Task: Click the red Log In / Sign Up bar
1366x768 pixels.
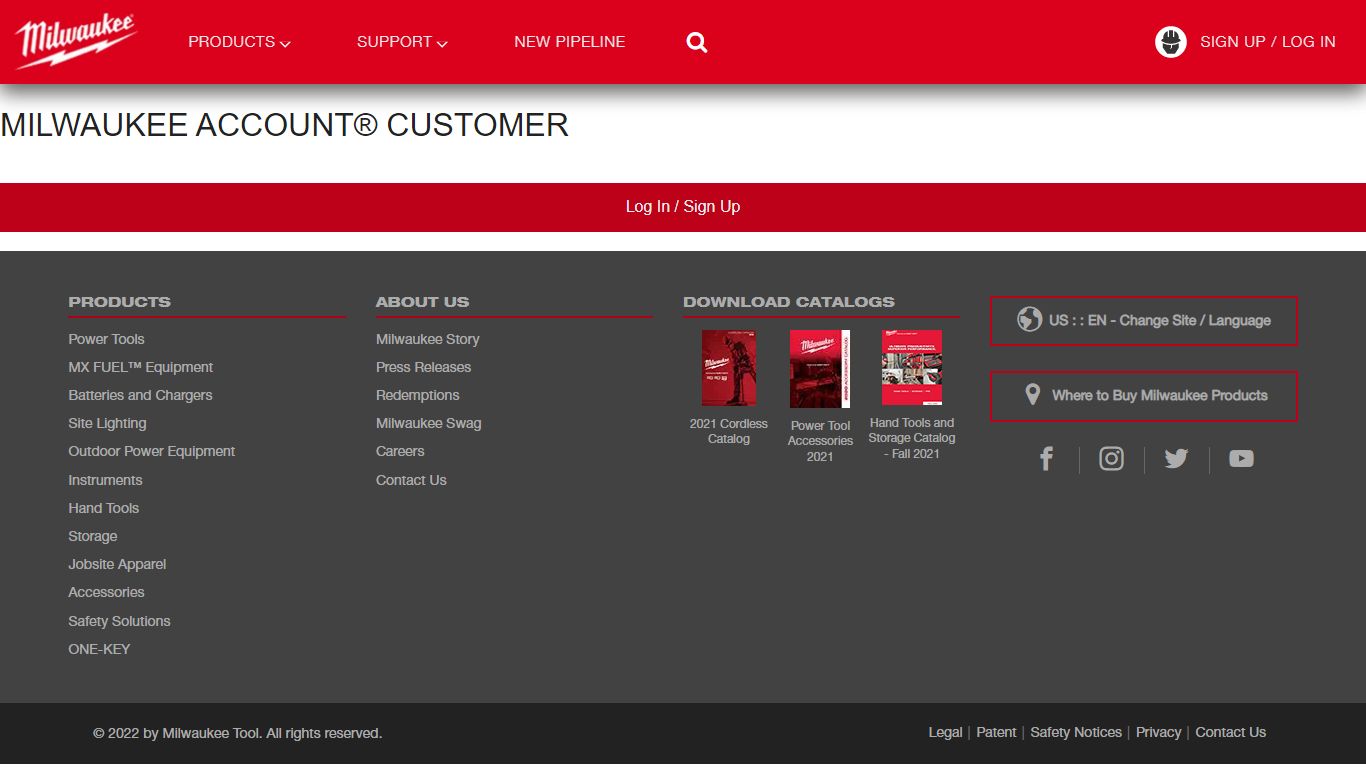Action: coord(683,207)
